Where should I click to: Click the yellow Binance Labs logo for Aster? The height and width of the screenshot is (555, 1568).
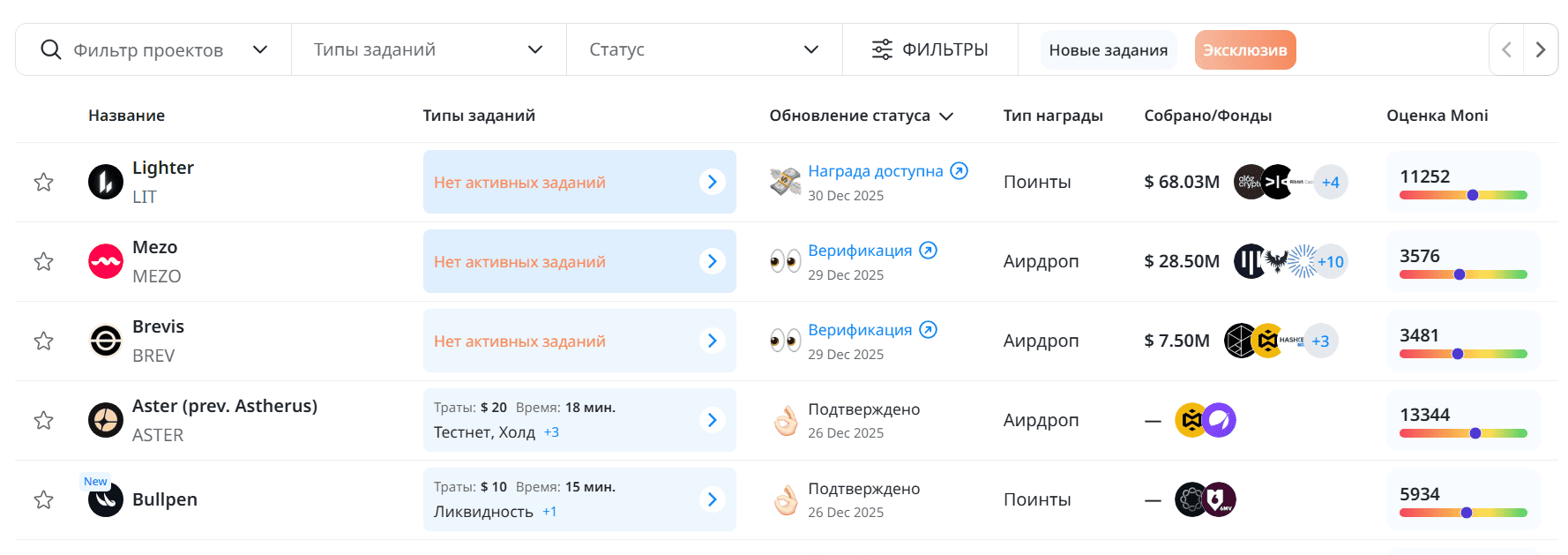[x=1191, y=420]
